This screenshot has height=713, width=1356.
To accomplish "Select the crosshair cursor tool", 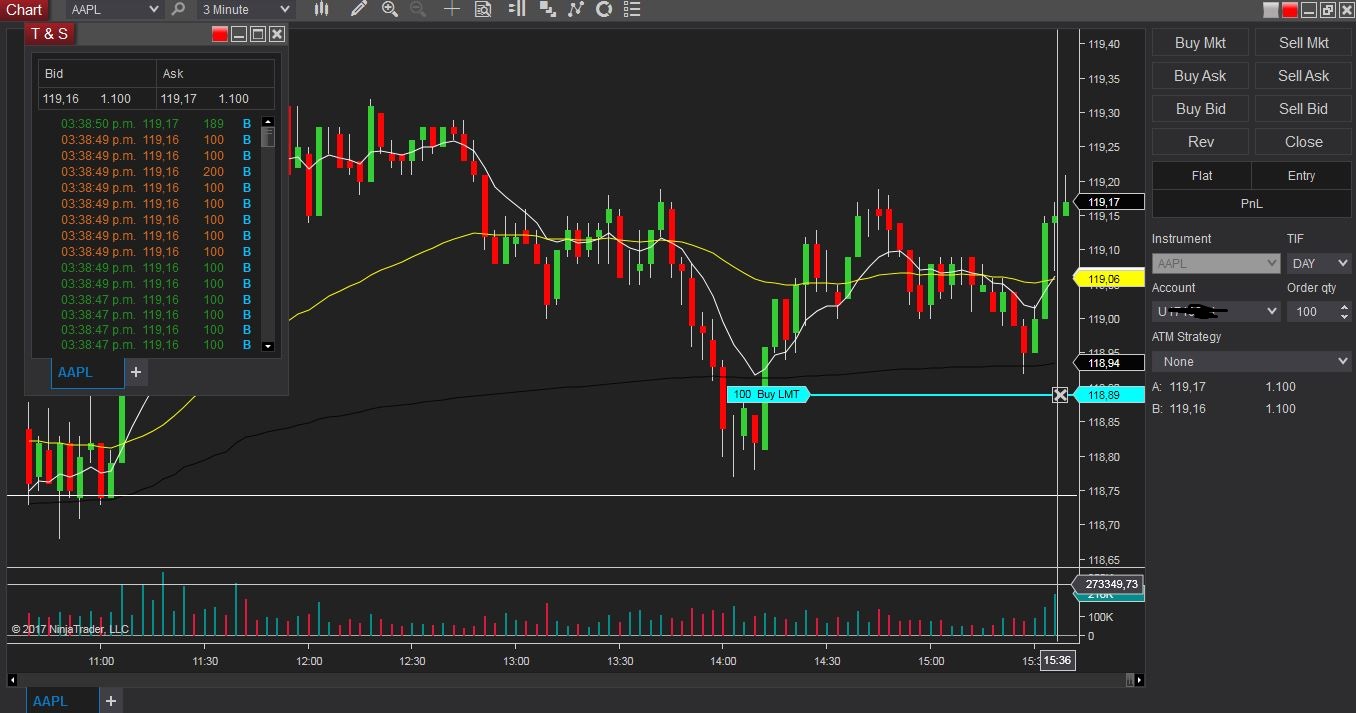I will (x=452, y=10).
